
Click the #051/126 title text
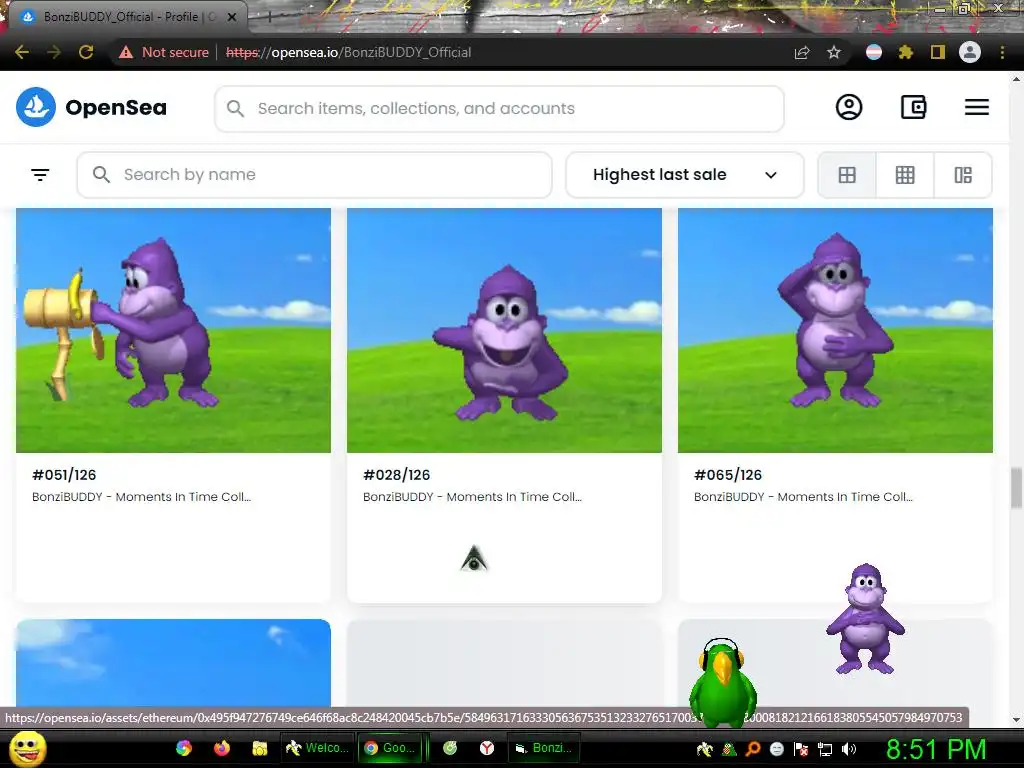coord(64,475)
